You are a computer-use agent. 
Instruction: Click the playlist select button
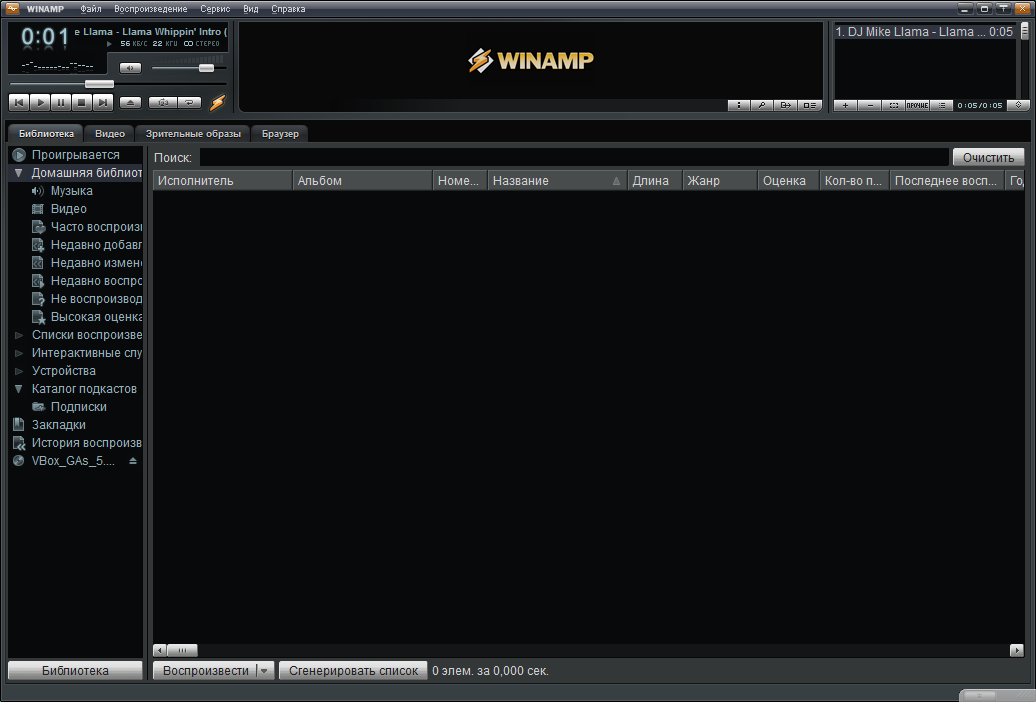point(893,105)
